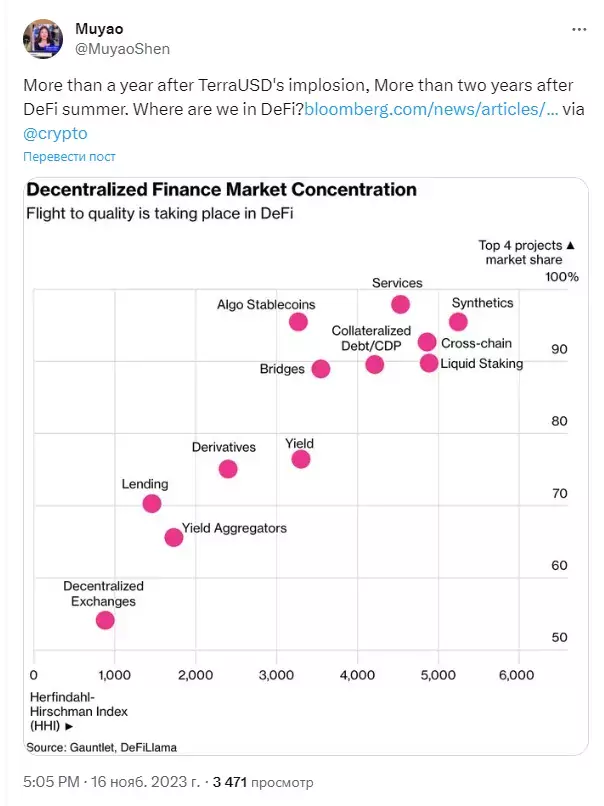Click the post timestamp 5:05 PM
This screenshot has width=604, height=806.
tap(51, 782)
